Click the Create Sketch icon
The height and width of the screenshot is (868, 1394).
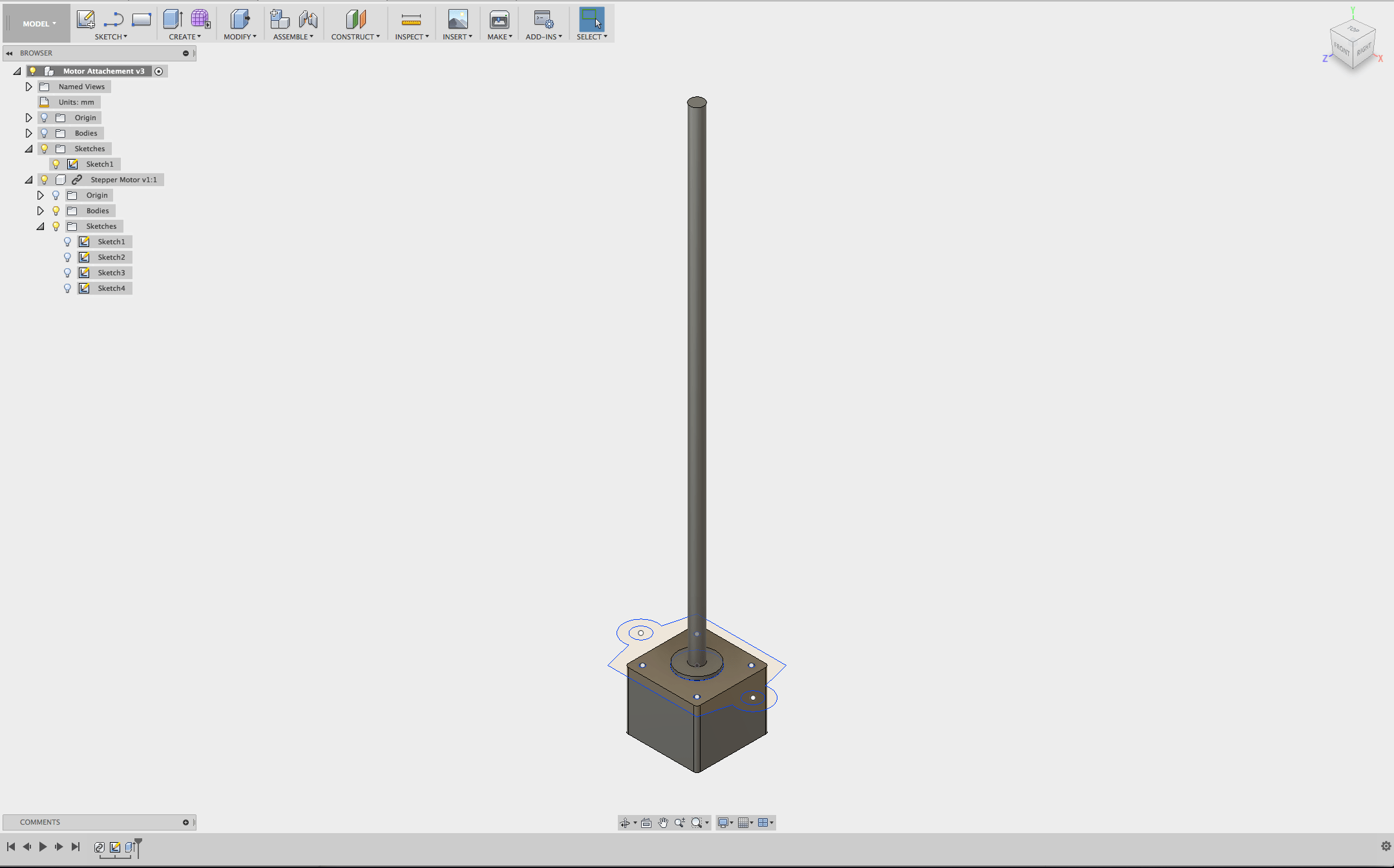[x=85, y=19]
